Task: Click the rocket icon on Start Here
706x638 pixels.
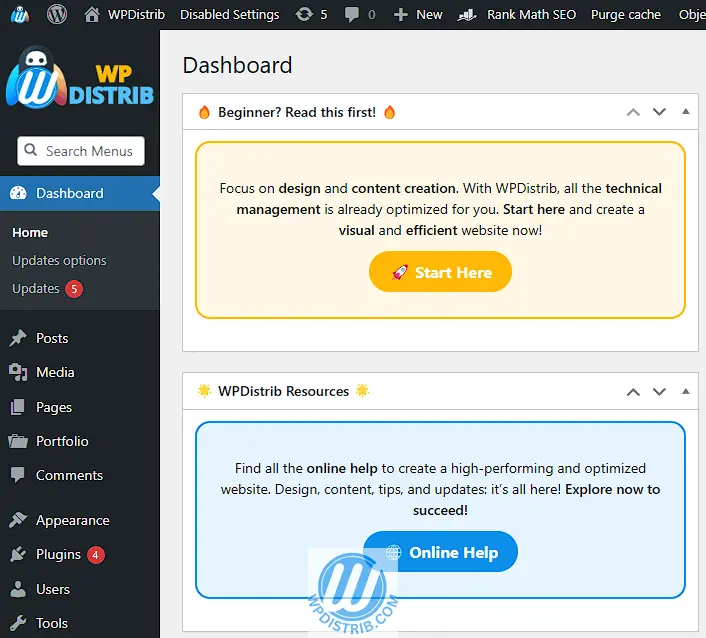Action: (x=400, y=272)
